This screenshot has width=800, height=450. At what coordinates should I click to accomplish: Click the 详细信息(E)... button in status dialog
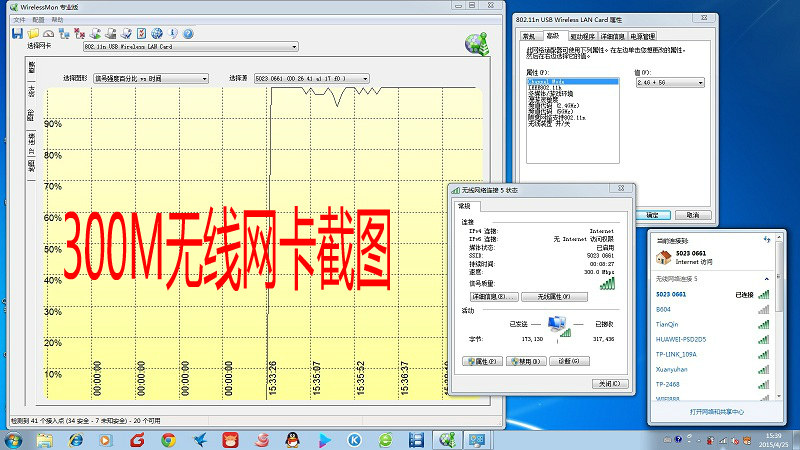pyautogui.click(x=494, y=296)
